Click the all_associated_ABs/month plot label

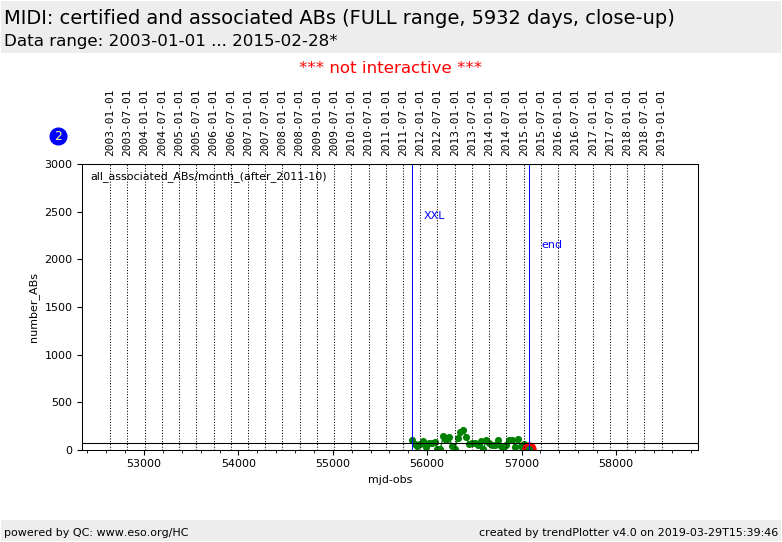click(x=208, y=177)
